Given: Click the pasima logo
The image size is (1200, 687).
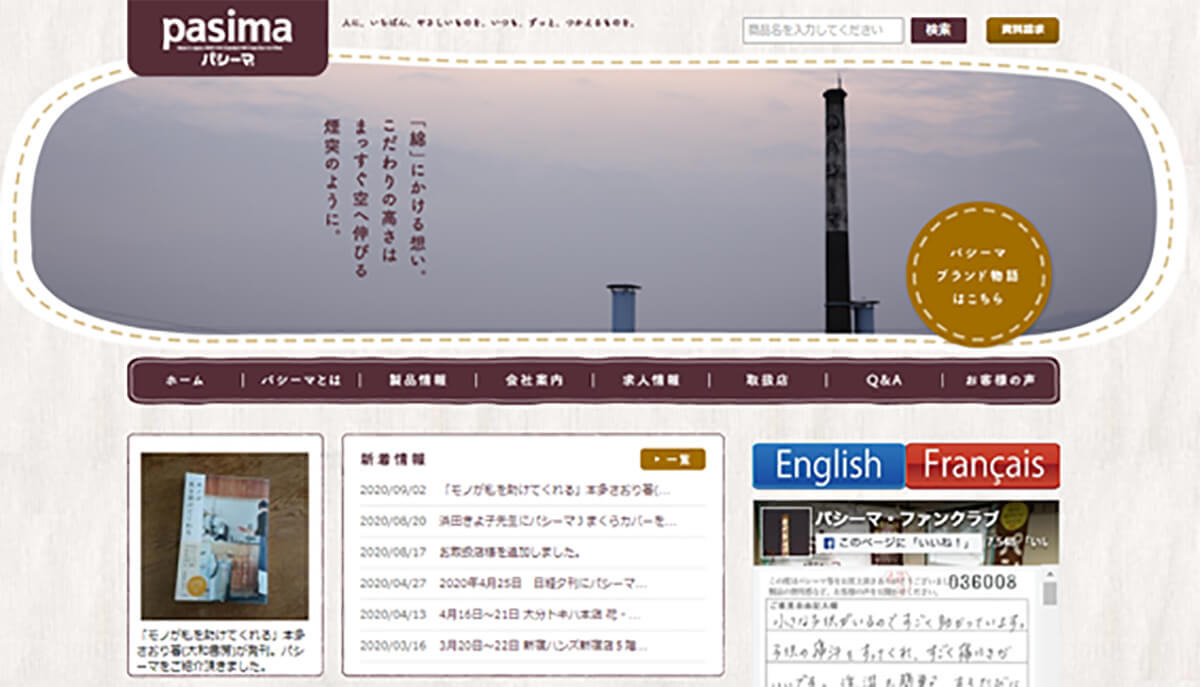Looking at the screenshot, I should pos(228,36).
